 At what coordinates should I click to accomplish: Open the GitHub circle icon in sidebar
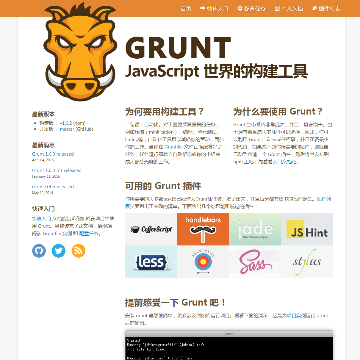pyautogui.click(x=39, y=251)
